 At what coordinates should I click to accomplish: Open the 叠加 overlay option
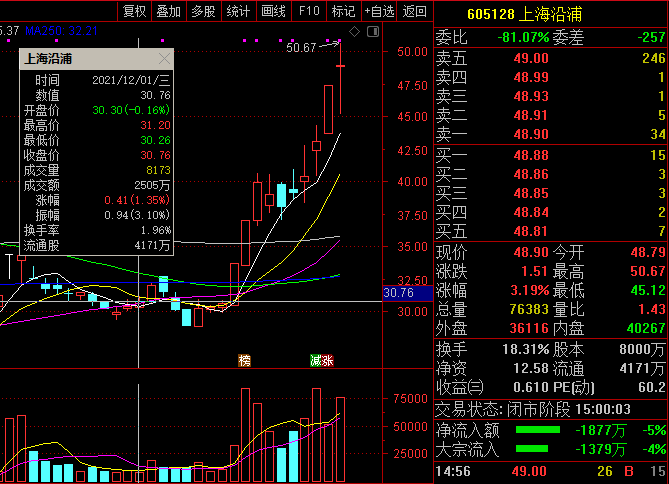coord(169,11)
